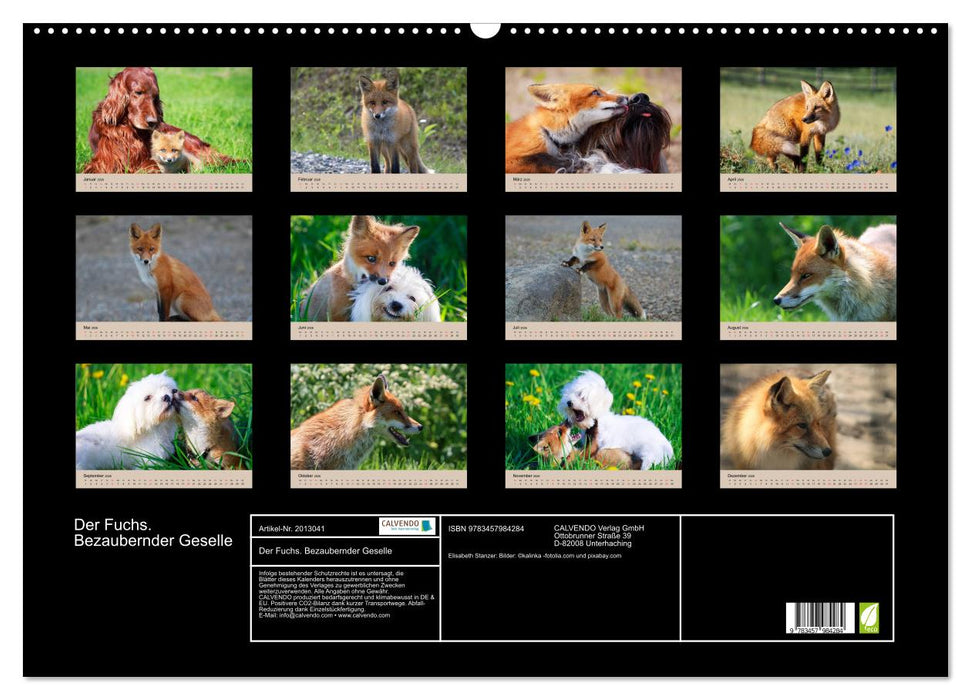The height and width of the screenshot is (700, 971).
Task: Select the Januar fox photo thumbnail
Action: point(161,120)
